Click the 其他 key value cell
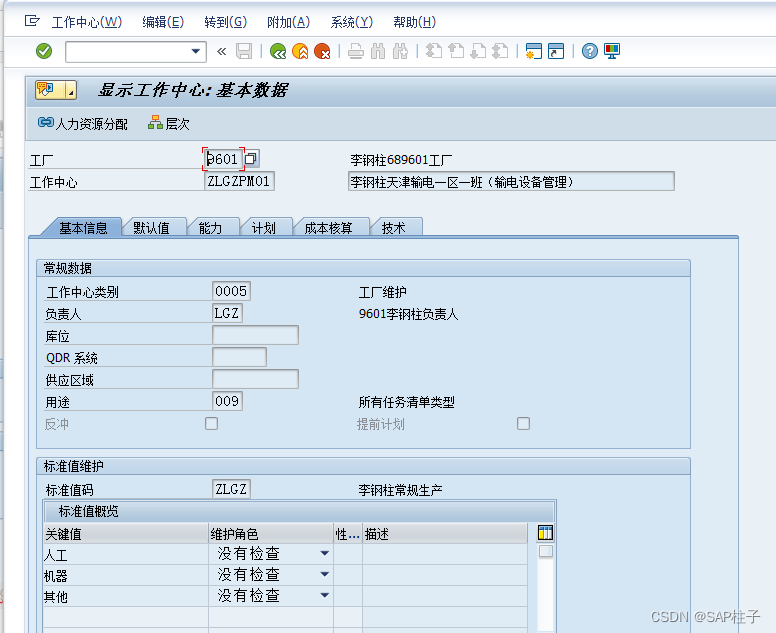Screen dimensions: 776x633 (x=126, y=596)
